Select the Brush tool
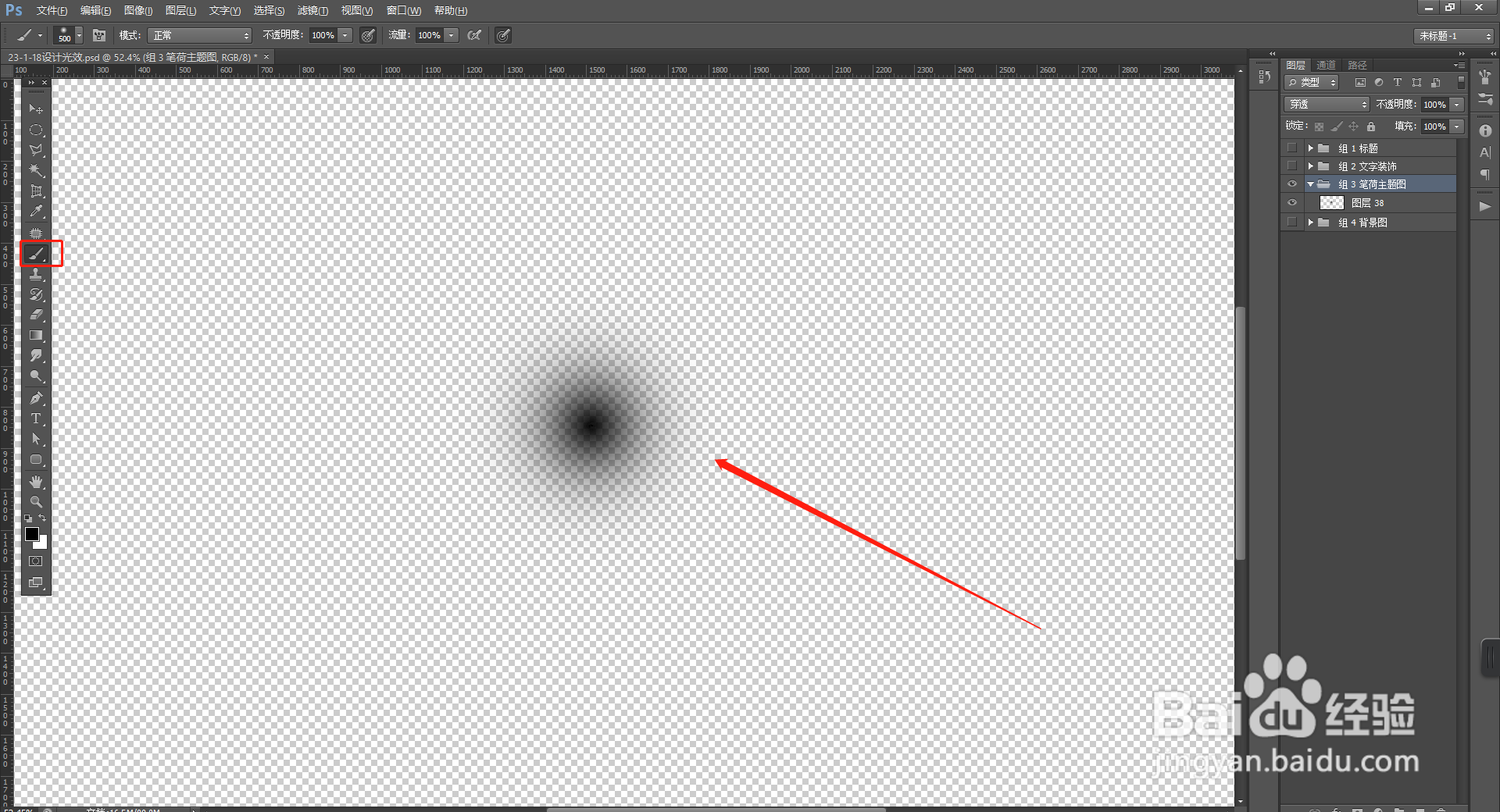Screen dimensions: 1500x812 (x=36, y=254)
